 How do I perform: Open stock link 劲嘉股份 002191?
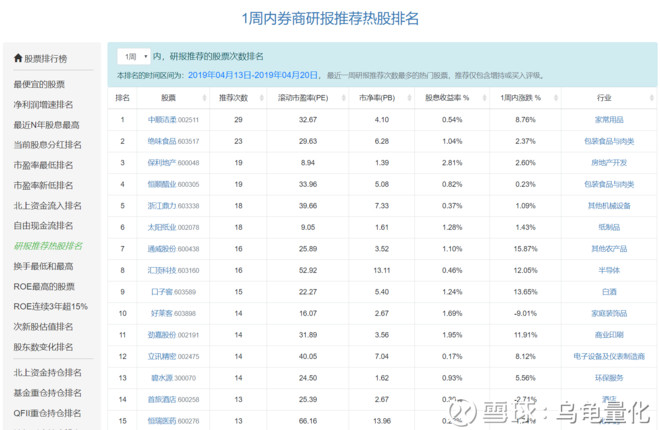coord(173,335)
